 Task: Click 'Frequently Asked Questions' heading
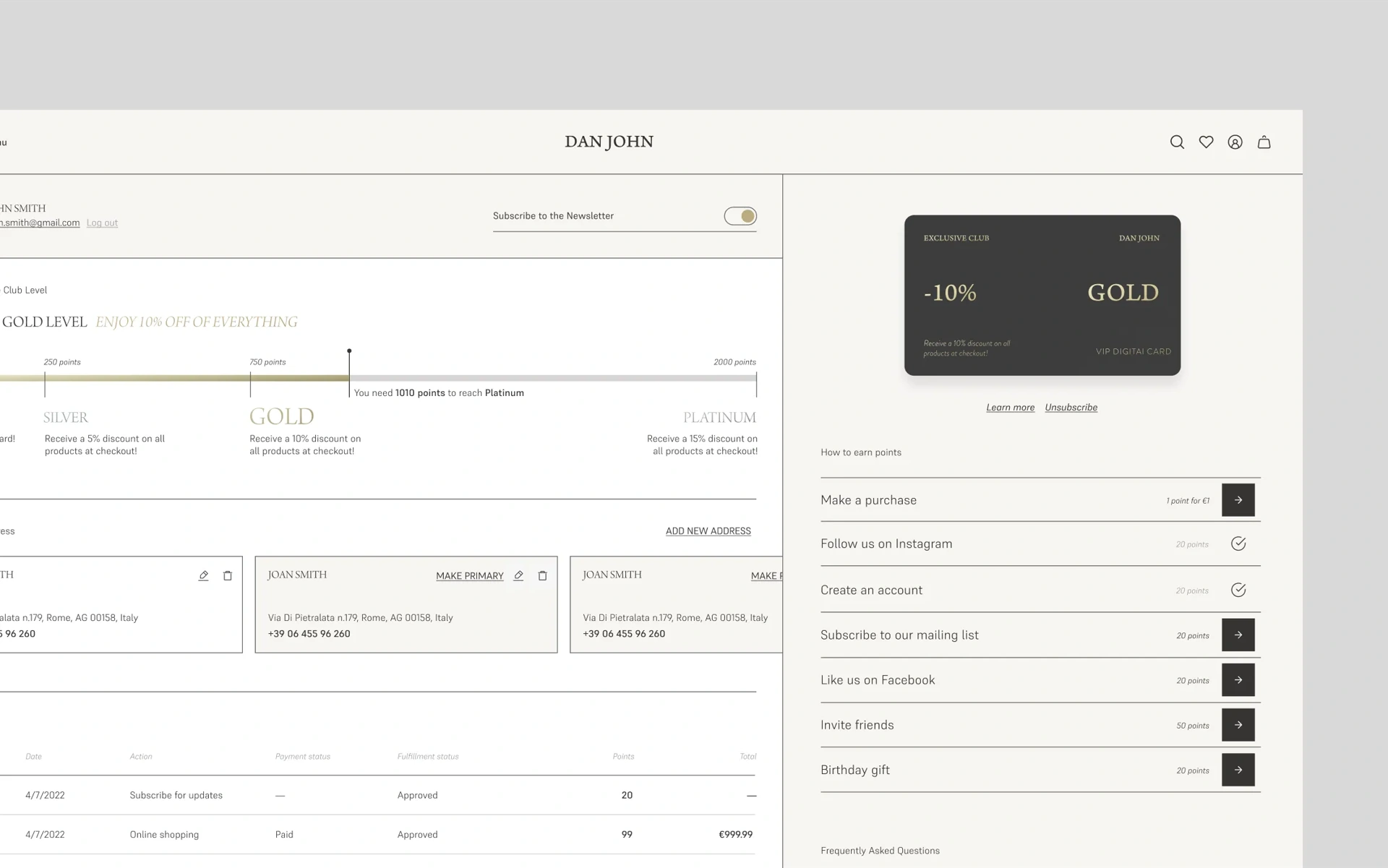tap(880, 851)
